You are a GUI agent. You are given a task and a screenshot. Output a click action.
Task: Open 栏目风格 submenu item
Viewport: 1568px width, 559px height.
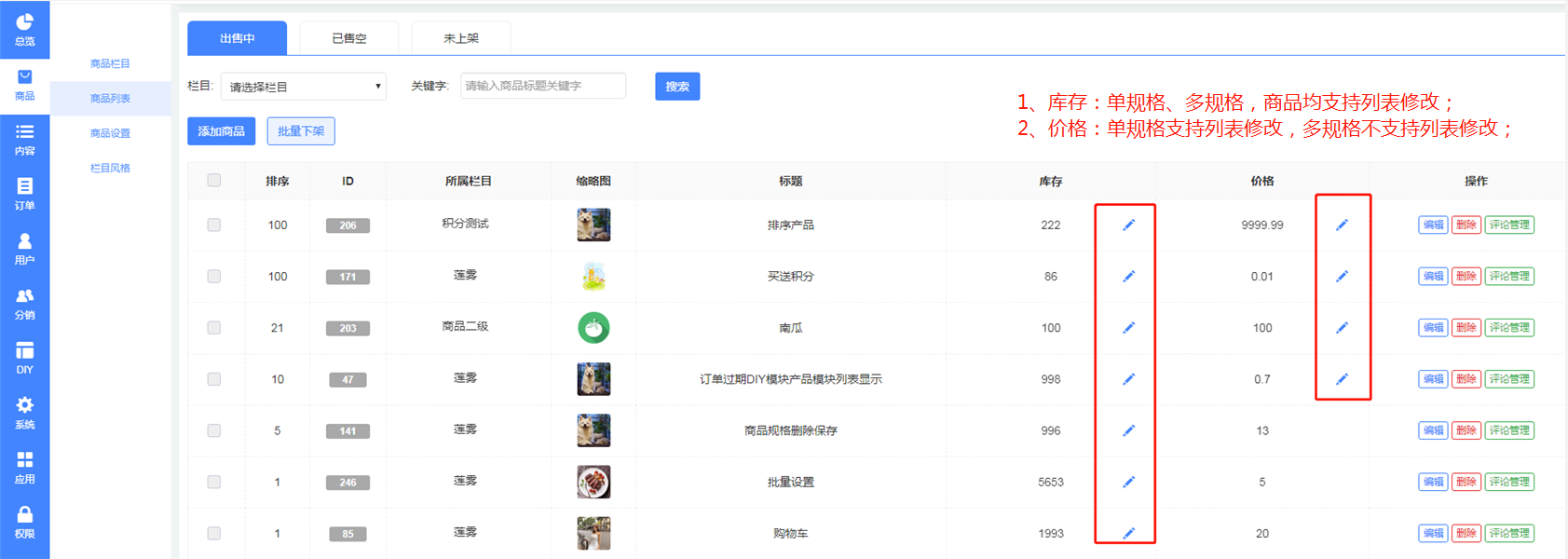pyautogui.click(x=110, y=168)
